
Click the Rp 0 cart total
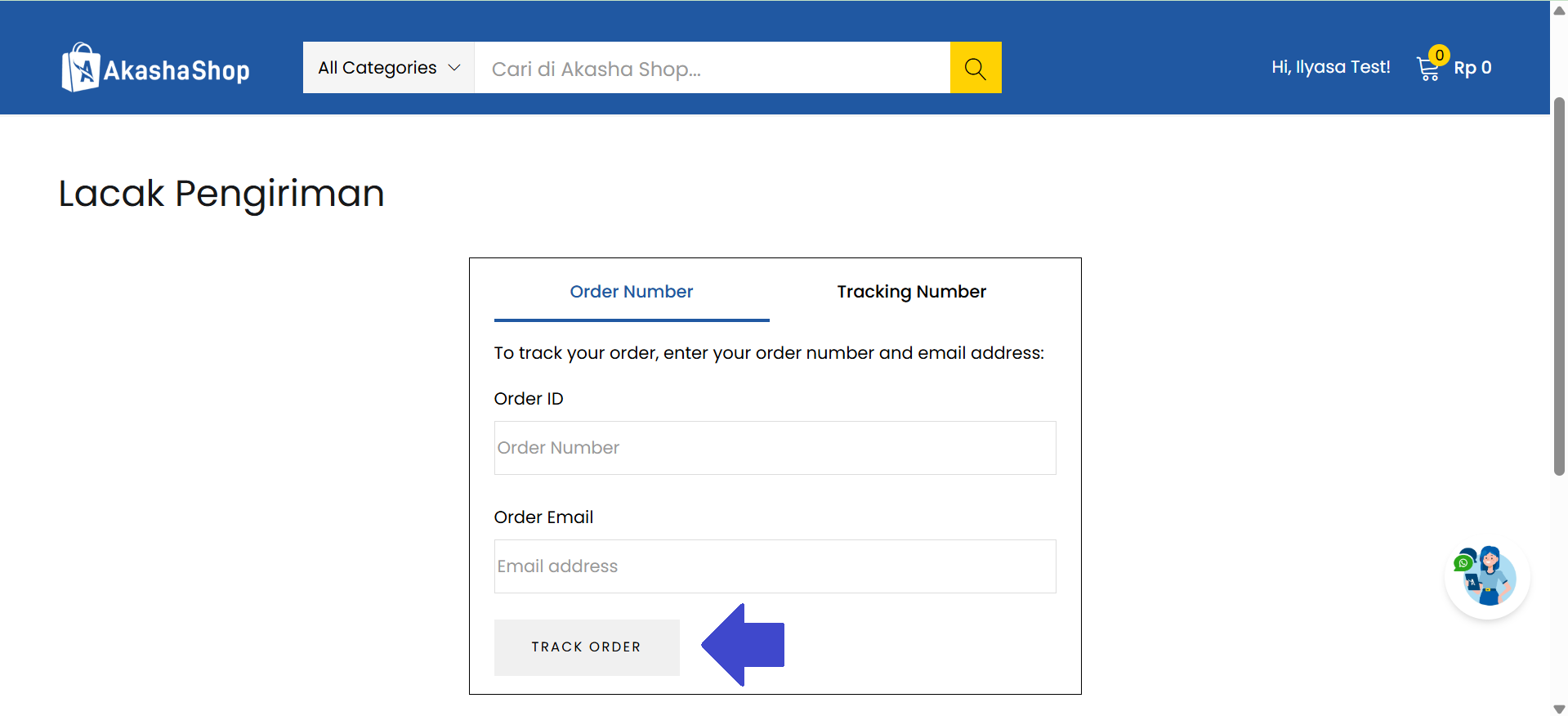(x=1472, y=68)
